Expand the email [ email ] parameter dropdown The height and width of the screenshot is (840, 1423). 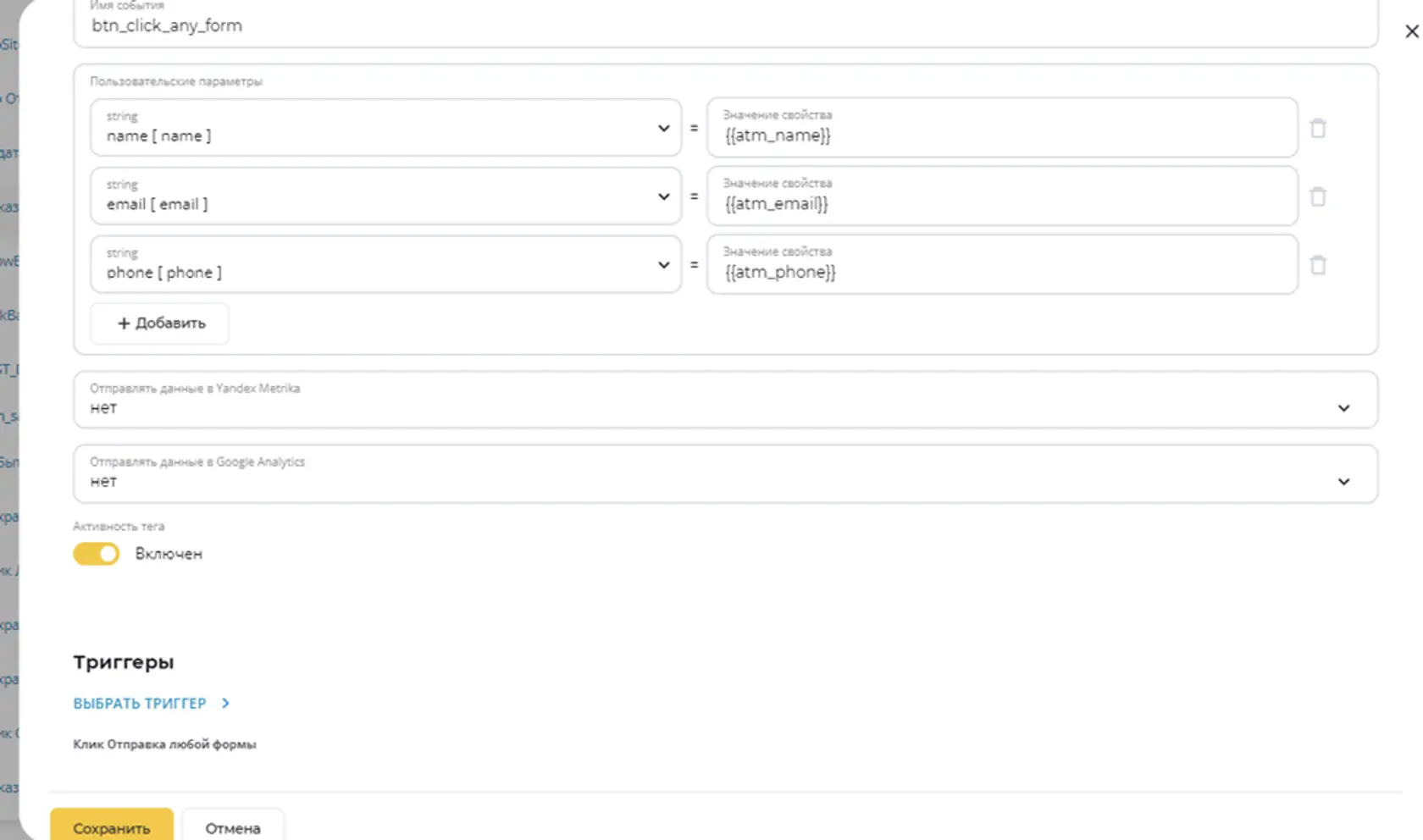point(386,196)
